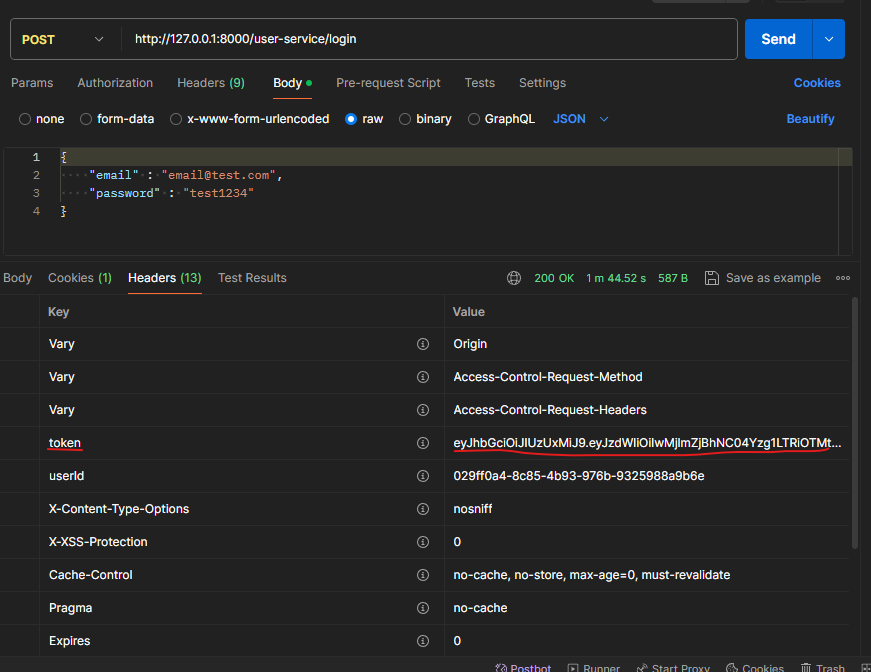Click info icon beside Cache-Control header
This screenshot has width=871, height=672.
point(422,575)
